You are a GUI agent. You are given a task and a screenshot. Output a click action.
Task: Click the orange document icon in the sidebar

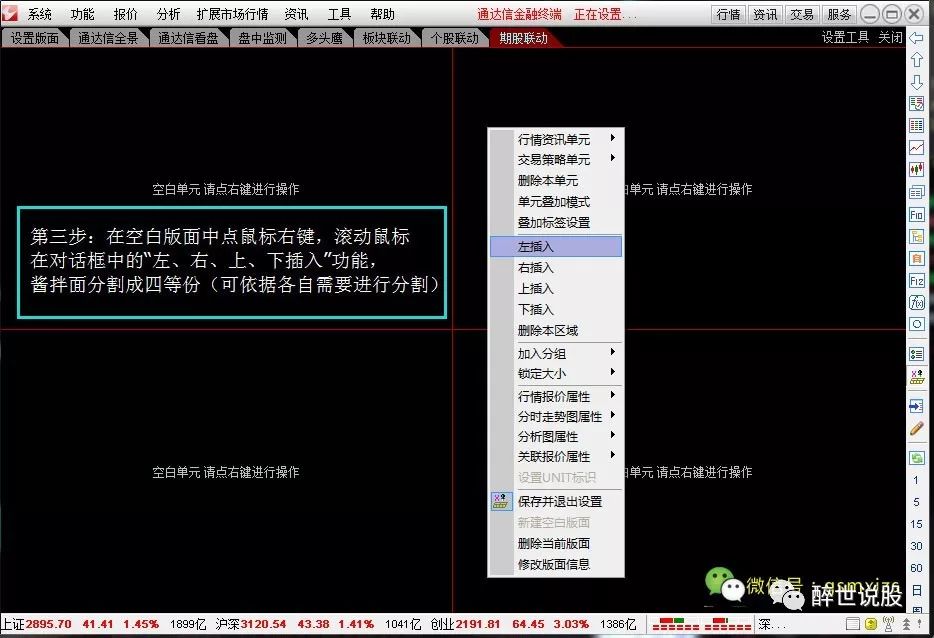(917, 259)
